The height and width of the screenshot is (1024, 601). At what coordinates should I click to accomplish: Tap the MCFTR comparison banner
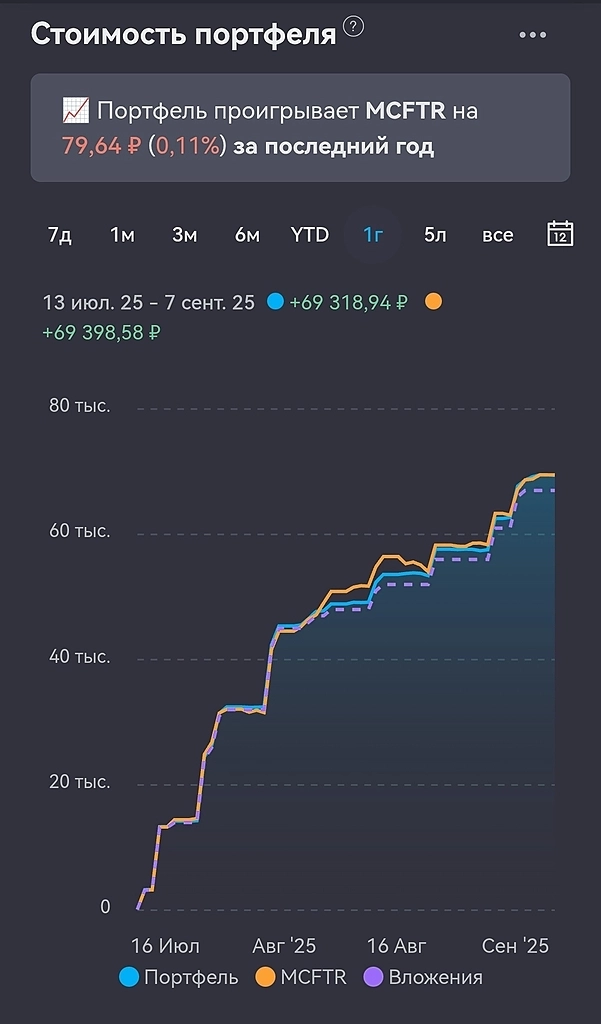point(300,128)
